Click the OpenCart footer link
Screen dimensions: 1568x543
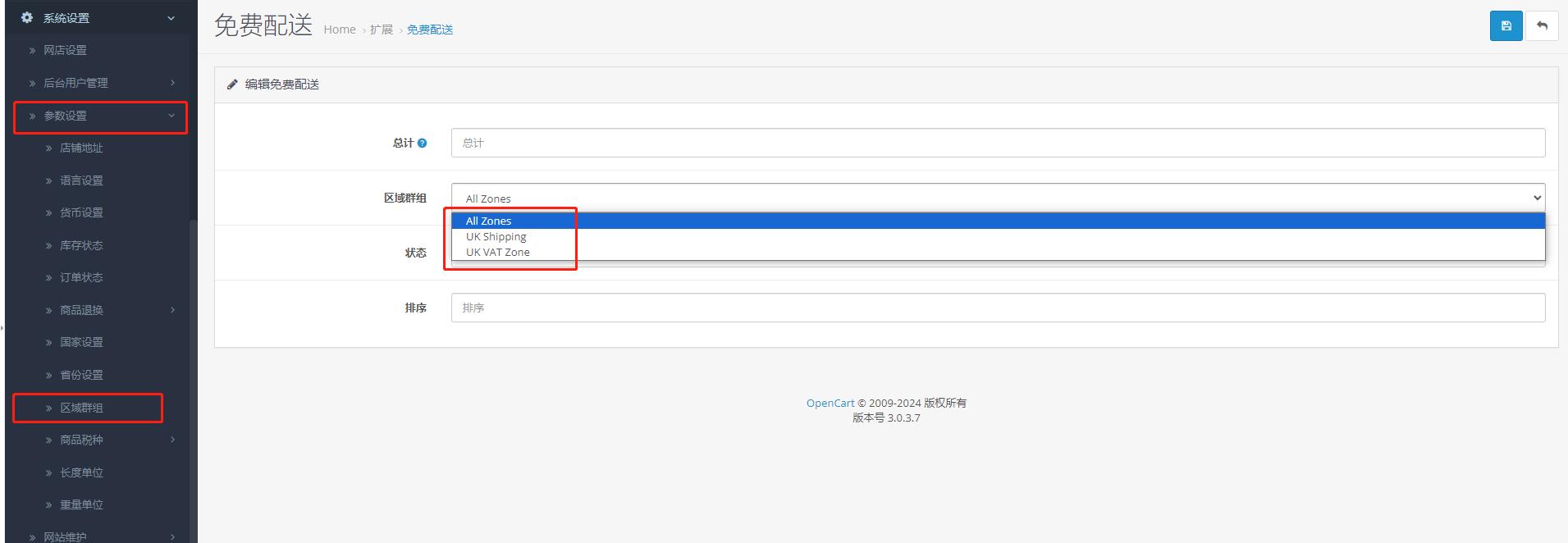pos(830,403)
